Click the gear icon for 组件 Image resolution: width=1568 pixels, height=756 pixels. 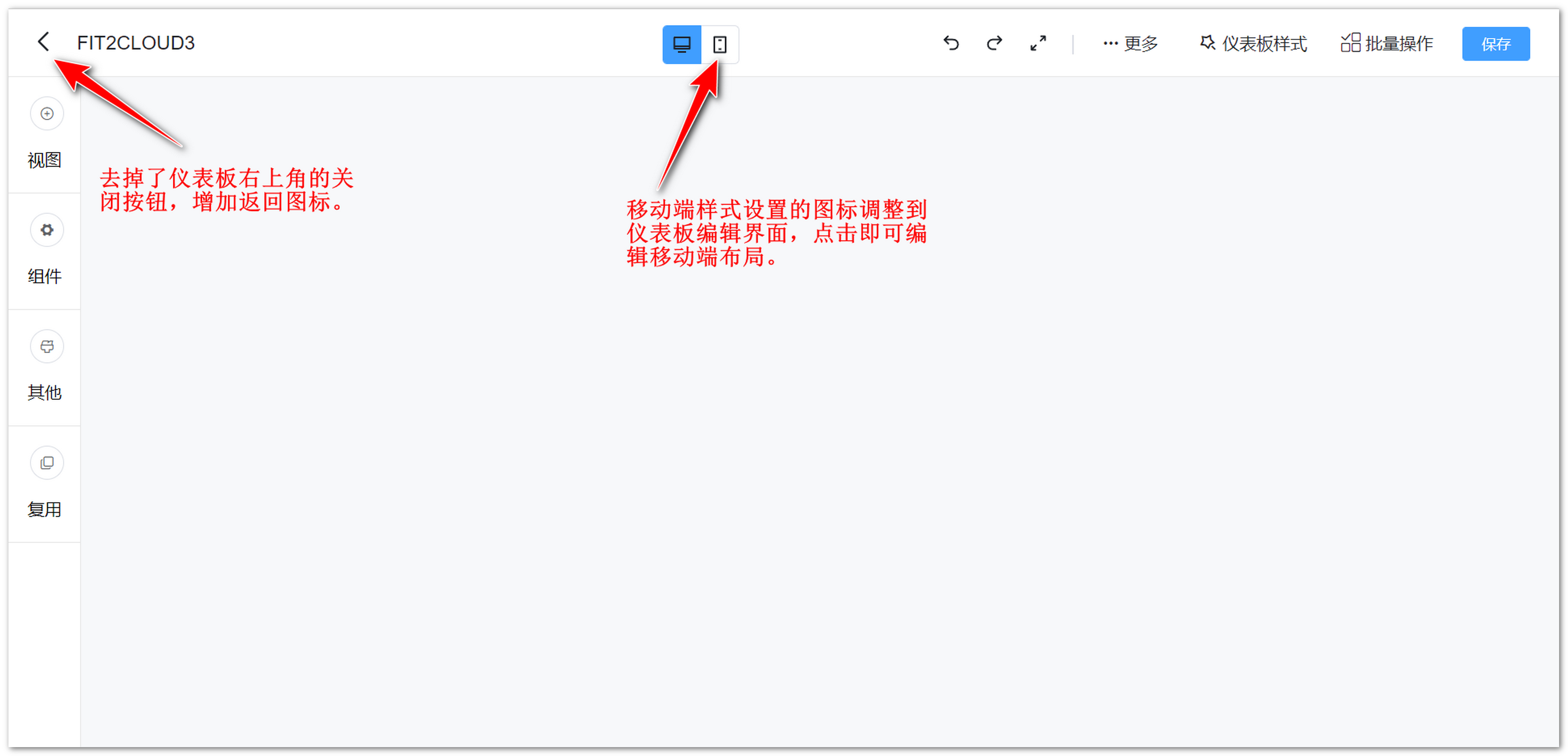[47, 230]
